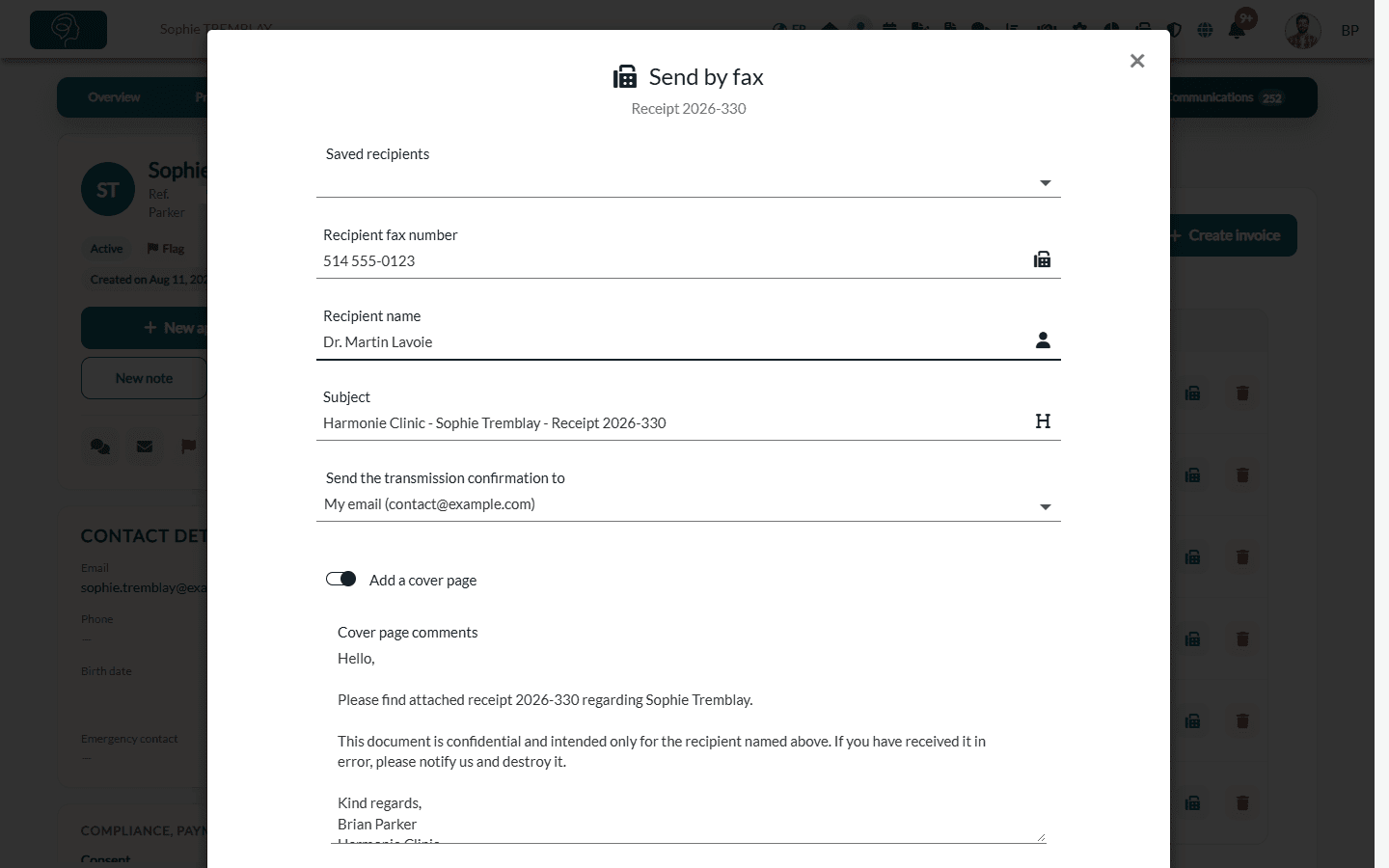The height and width of the screenshot is (868, 1389).
Task: Click the H icon in the Subject field
Action: (1043, 421)
